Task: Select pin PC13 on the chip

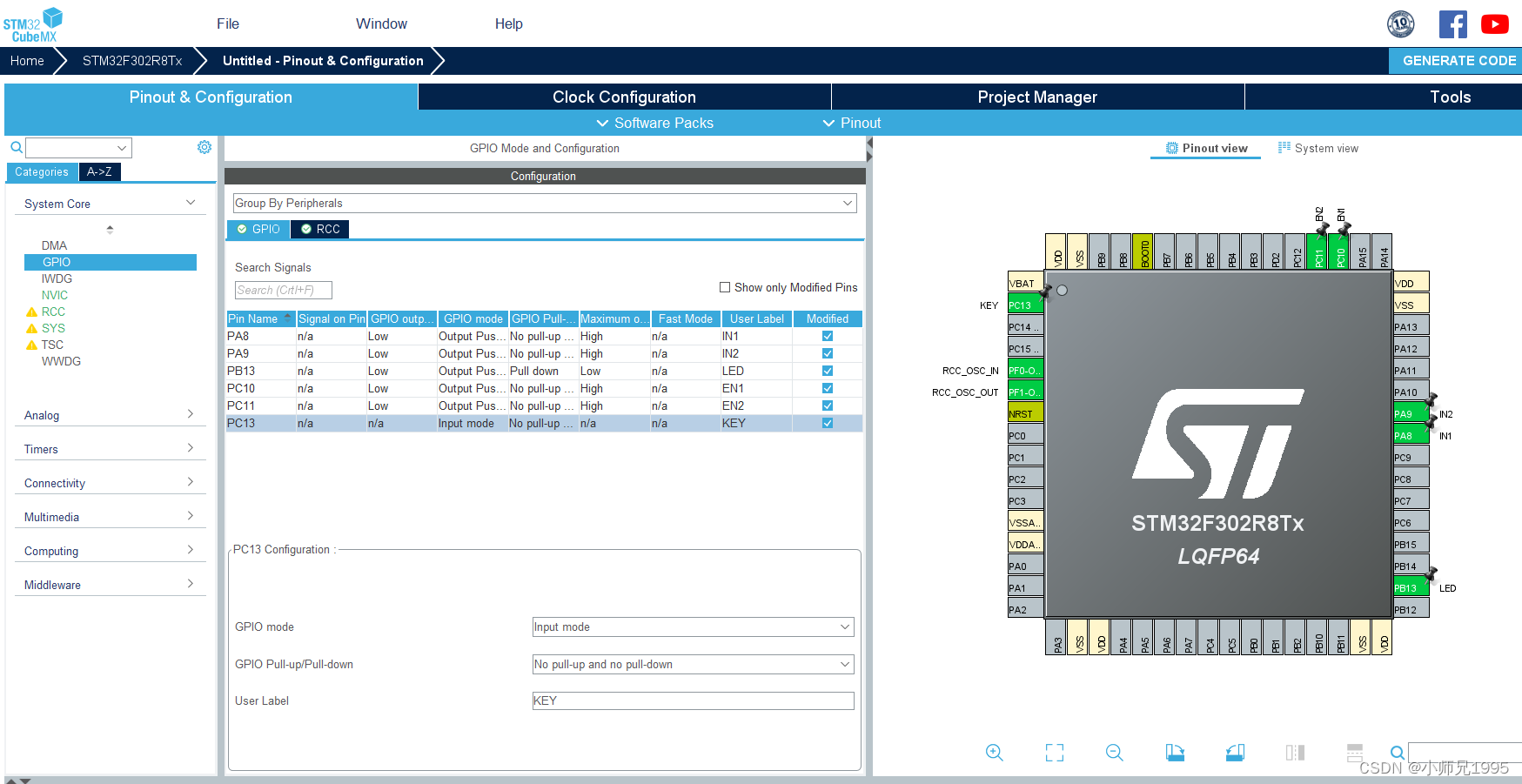Action: (x=1025, y=305)
